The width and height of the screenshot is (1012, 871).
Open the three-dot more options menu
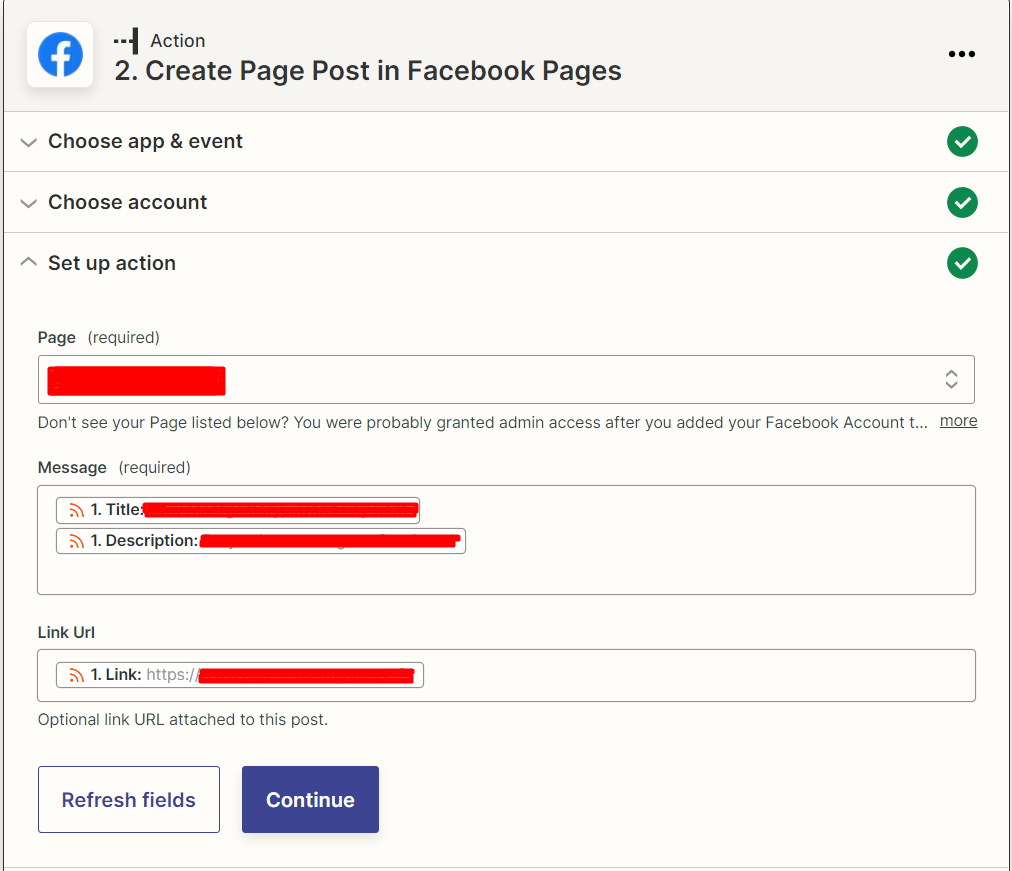[961, 54]
